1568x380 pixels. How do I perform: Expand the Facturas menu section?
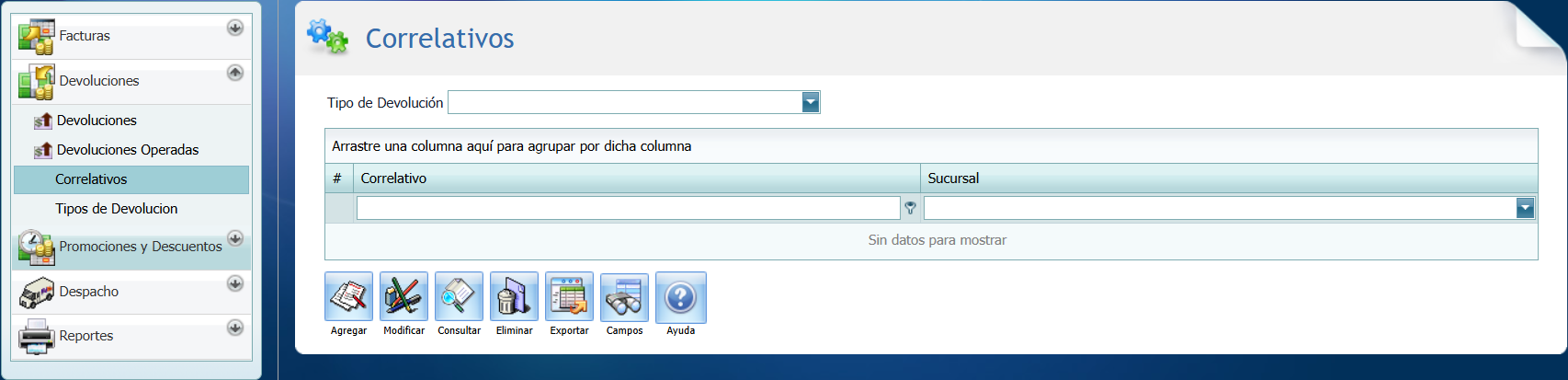[235, 28]
